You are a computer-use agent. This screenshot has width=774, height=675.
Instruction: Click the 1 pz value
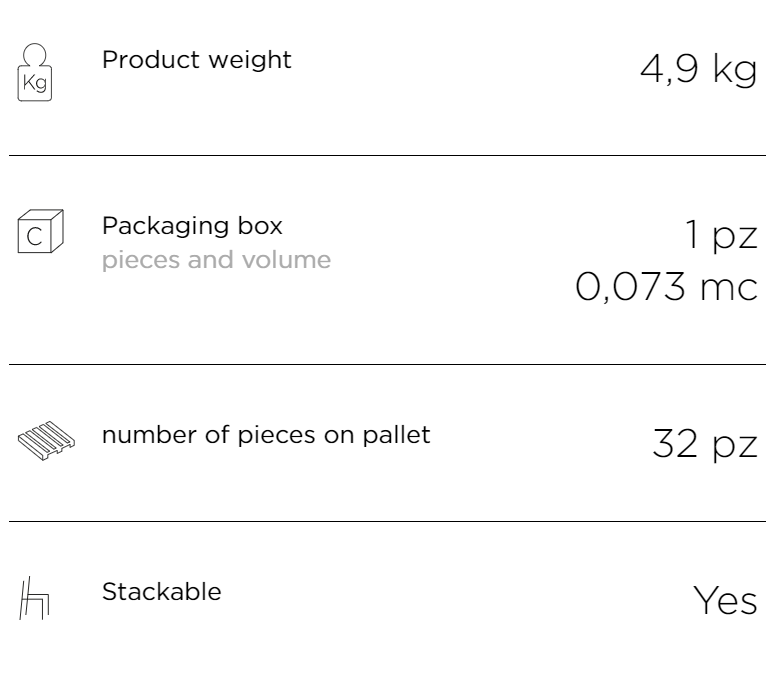[722, 235]
